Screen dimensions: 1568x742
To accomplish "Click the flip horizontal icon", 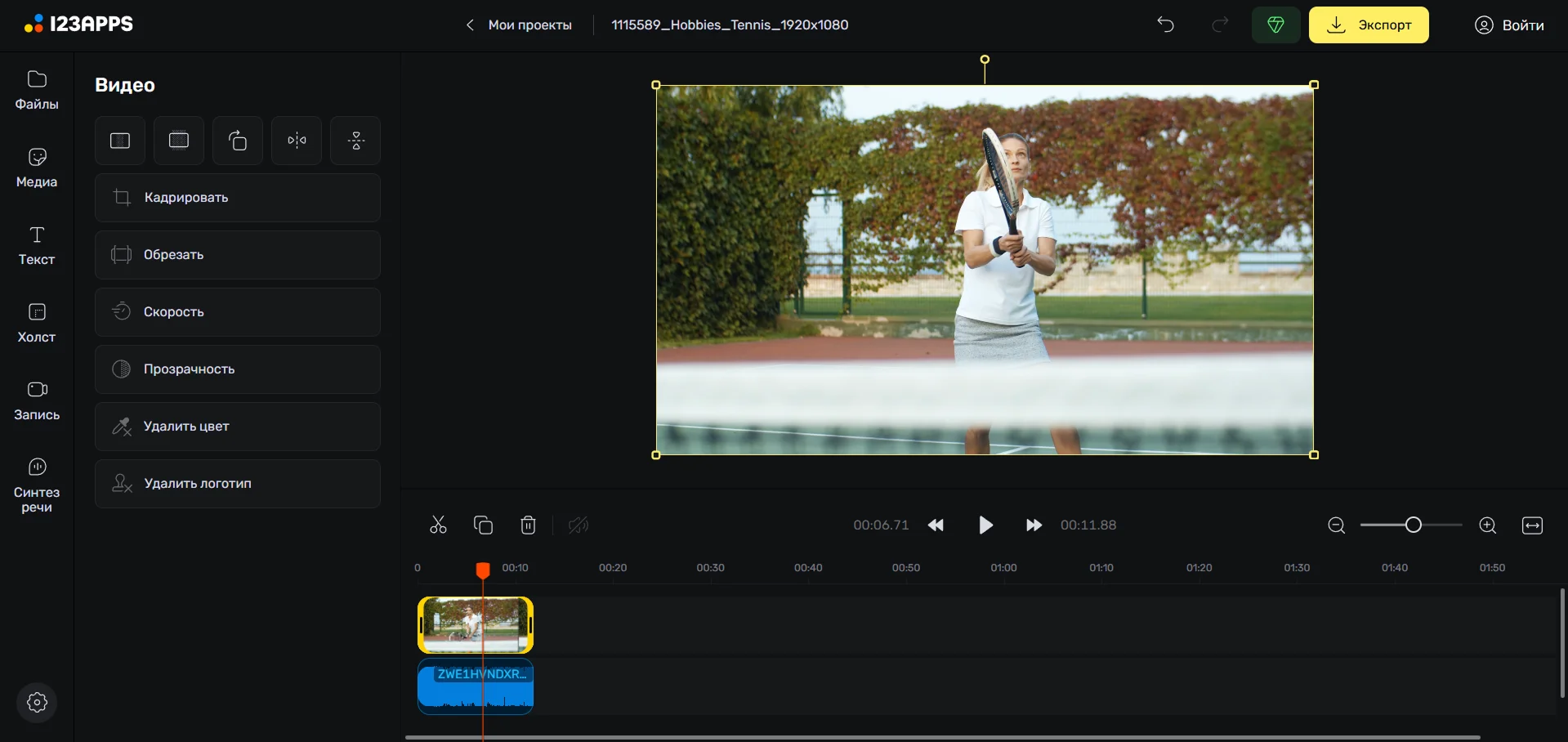I will coord(297,141).
